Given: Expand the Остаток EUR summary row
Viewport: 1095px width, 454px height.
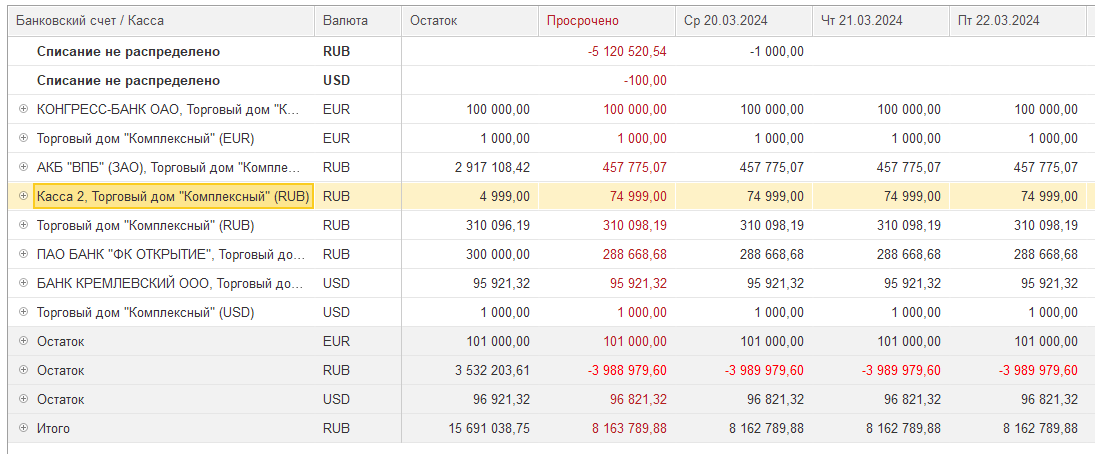Looking at the screenshot, I should click(x=23, y=341).
